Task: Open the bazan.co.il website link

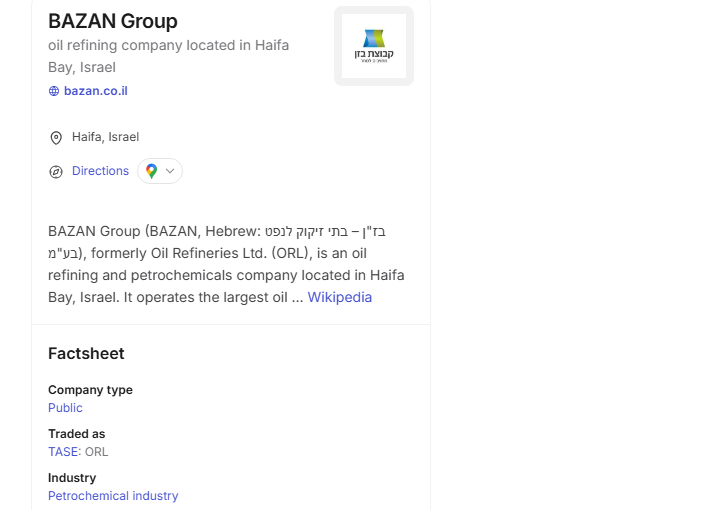Action: (x=95, y=91)
